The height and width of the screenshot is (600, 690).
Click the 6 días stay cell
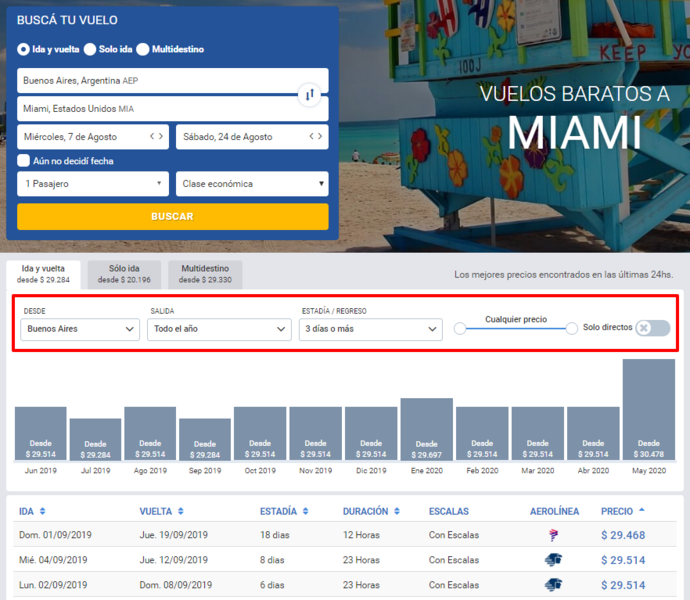click(x=272, y=585)
